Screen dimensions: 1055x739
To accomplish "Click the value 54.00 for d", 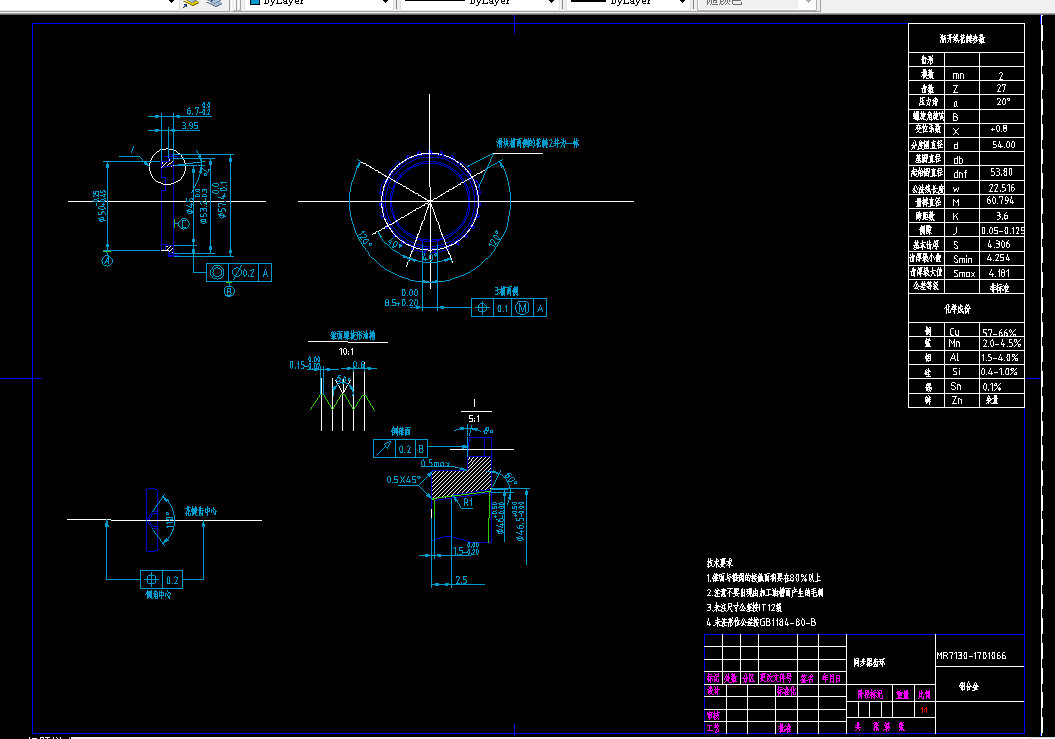I will pyautogui.click(x=1003, y=145).
